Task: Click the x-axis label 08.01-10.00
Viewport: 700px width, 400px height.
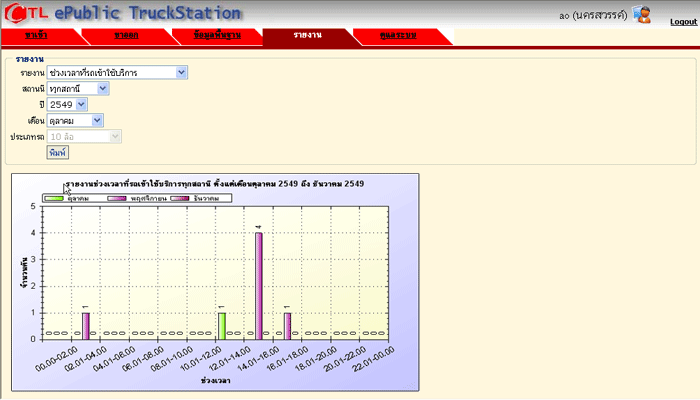Action: pos(174,359)
